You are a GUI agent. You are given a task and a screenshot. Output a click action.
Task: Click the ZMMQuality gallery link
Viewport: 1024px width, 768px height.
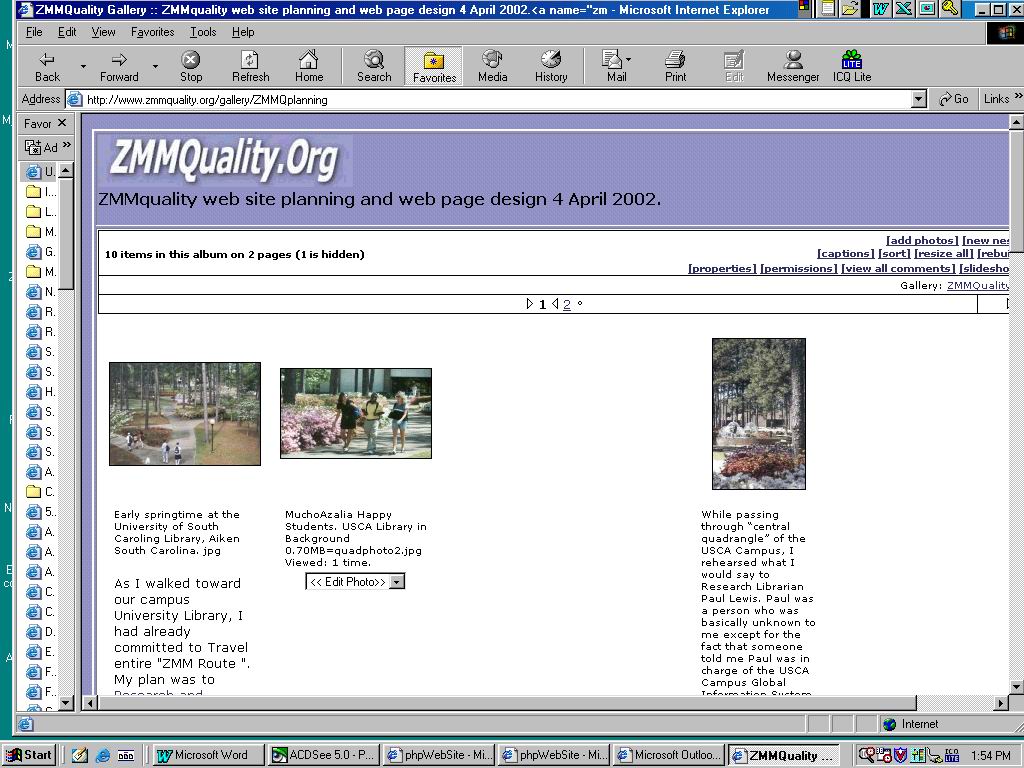click(x=978, y=285)
